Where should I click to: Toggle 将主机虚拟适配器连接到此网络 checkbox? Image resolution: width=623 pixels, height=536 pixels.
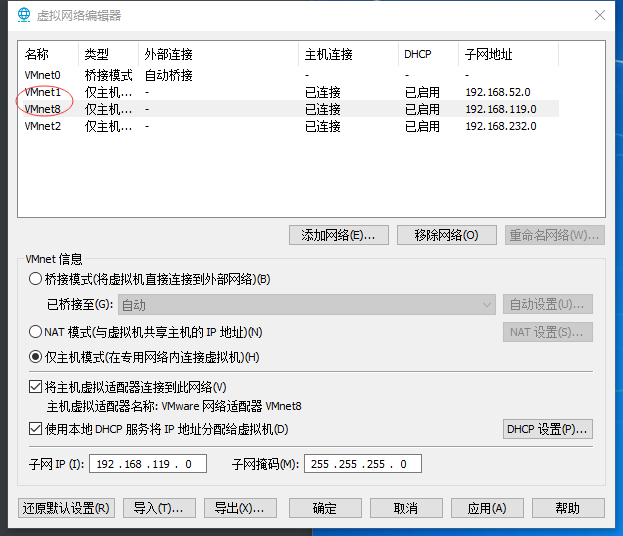35,387
